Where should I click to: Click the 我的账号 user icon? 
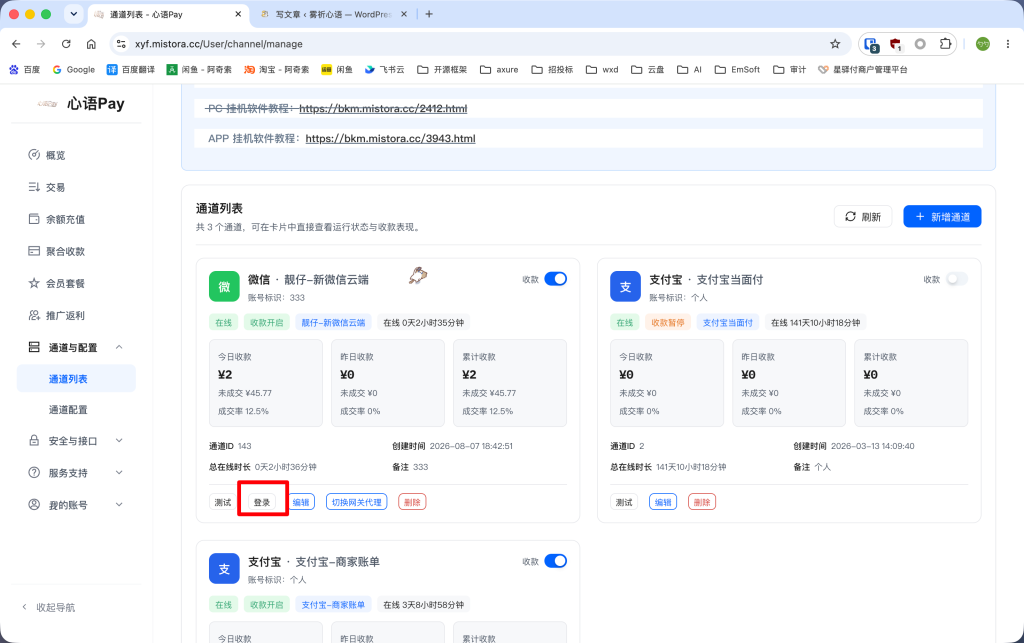click(34, 504)
